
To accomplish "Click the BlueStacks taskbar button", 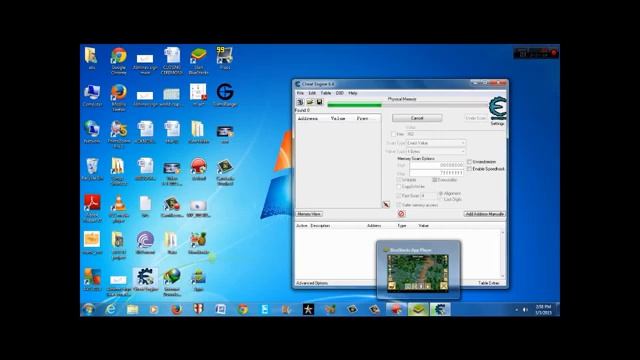I will click(x=418, y=309).
